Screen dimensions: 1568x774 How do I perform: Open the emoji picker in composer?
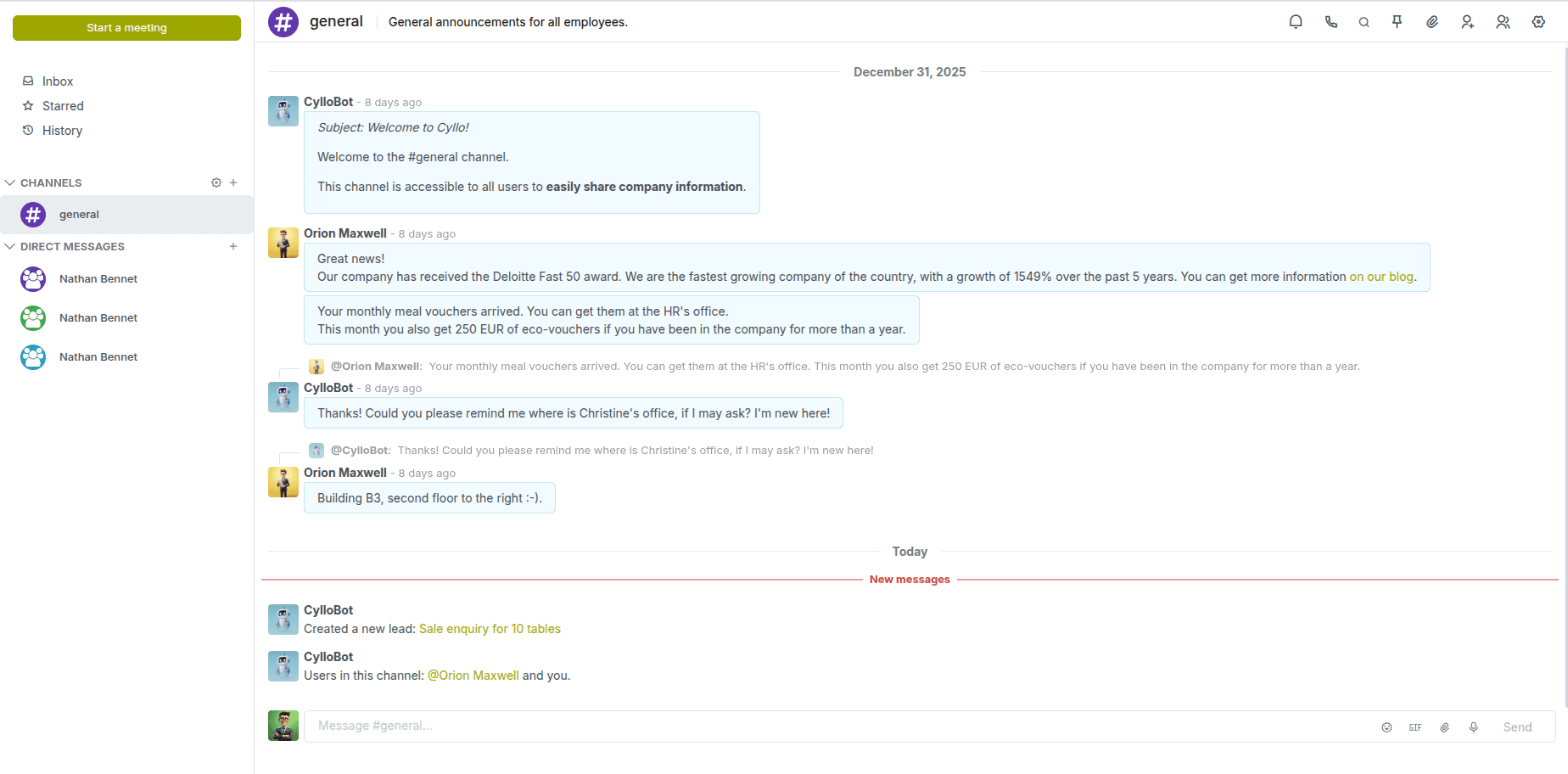click(x=1386, y=727)
